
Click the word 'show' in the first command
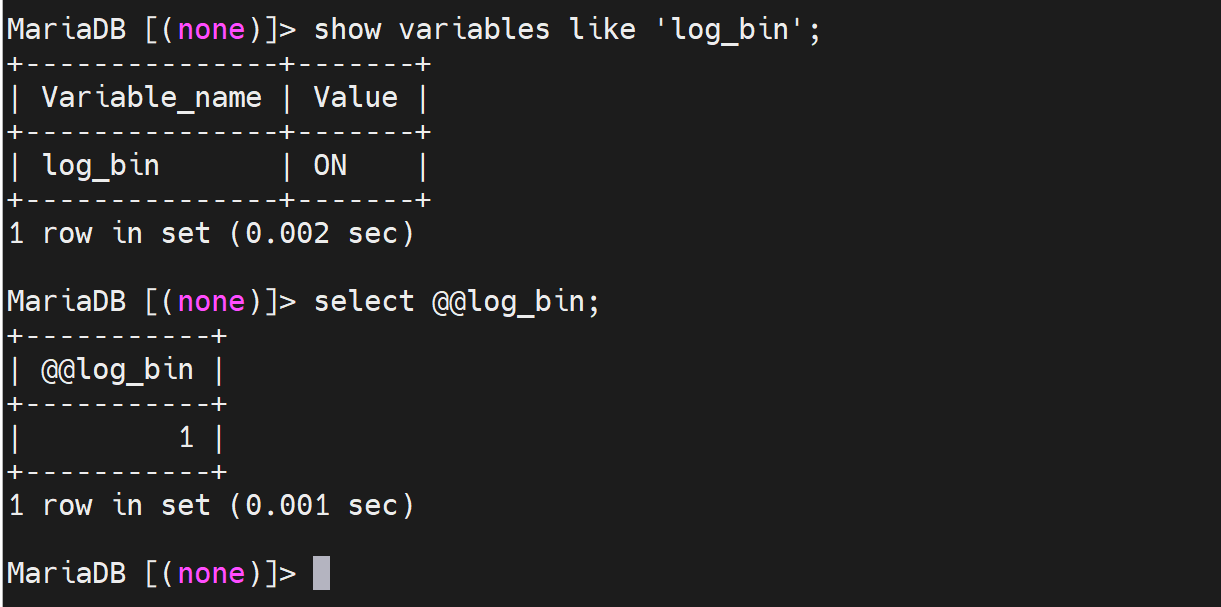347,29
